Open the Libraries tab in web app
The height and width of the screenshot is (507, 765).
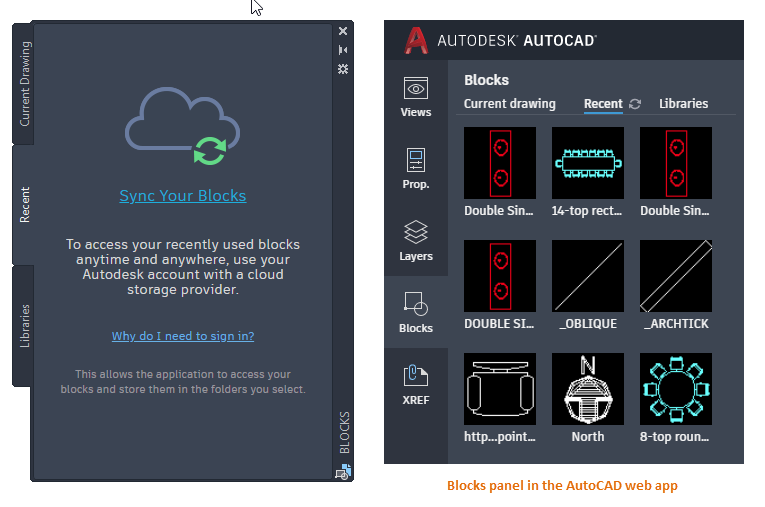point(683,104)
